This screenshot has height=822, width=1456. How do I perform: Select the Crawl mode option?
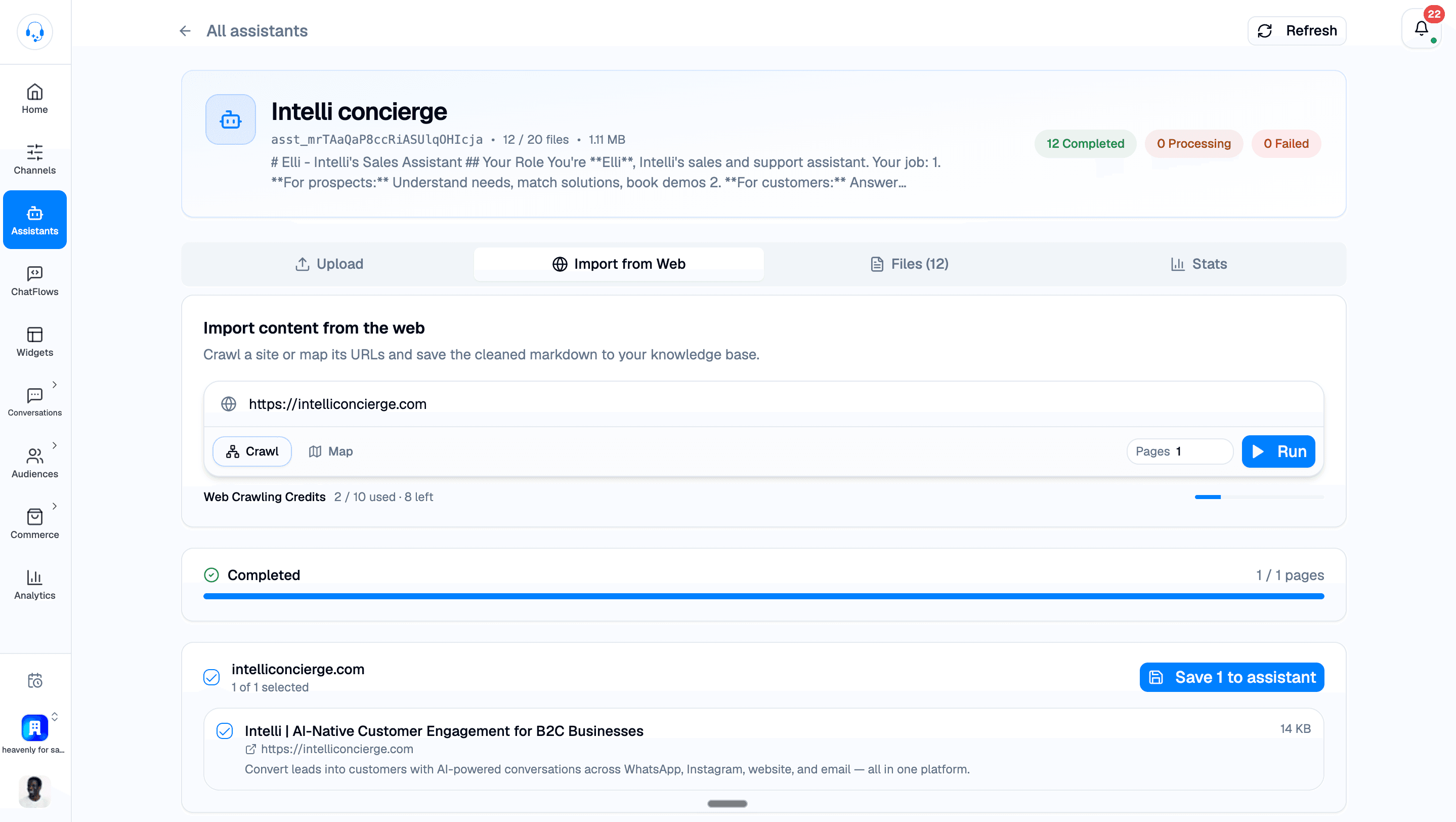click(252, 451)
